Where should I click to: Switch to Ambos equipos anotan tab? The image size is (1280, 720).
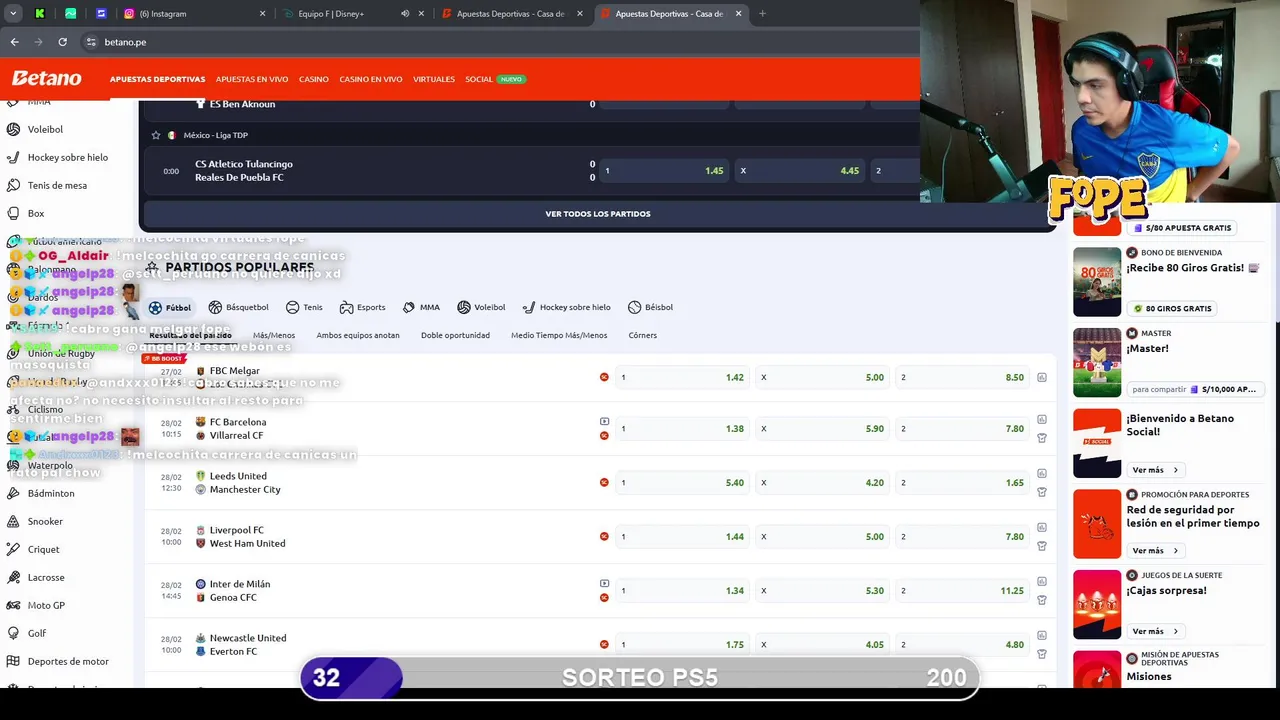click(358, 335)
